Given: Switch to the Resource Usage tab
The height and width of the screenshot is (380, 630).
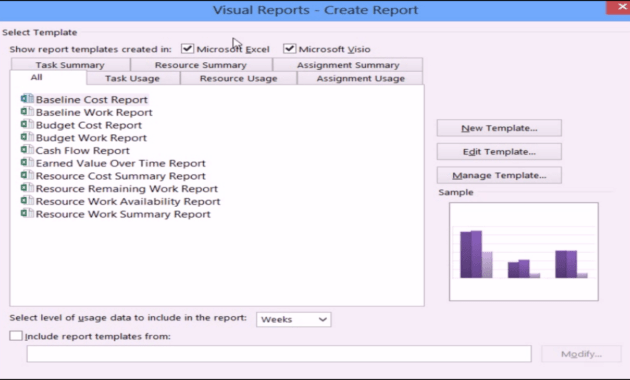Looking at the screenshot, I should pos(239,78).
